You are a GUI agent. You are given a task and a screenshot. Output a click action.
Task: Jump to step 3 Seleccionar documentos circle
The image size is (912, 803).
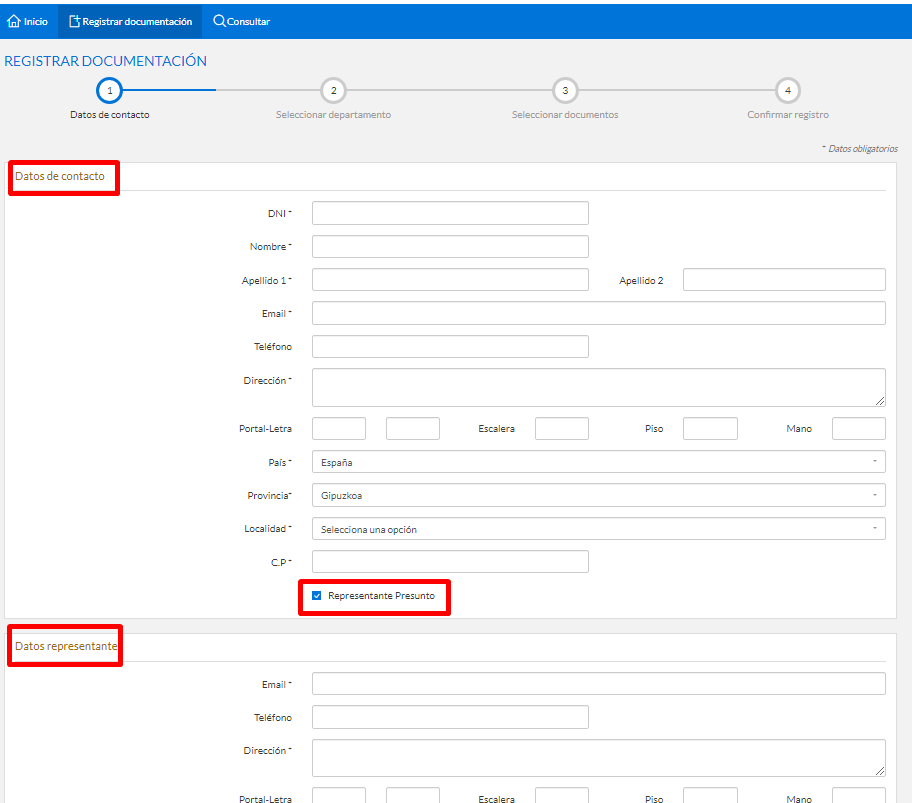tap(565, 90)
